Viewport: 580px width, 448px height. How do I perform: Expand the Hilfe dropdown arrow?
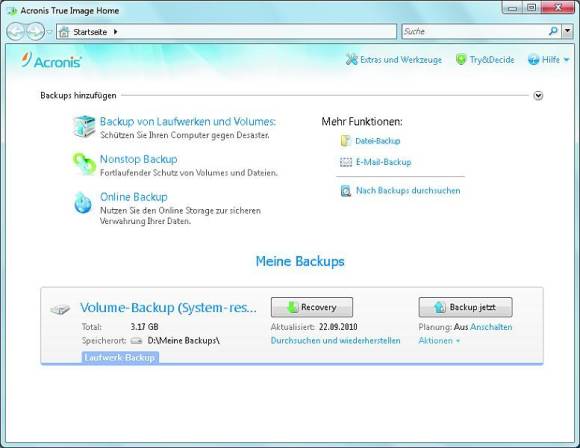566,60
